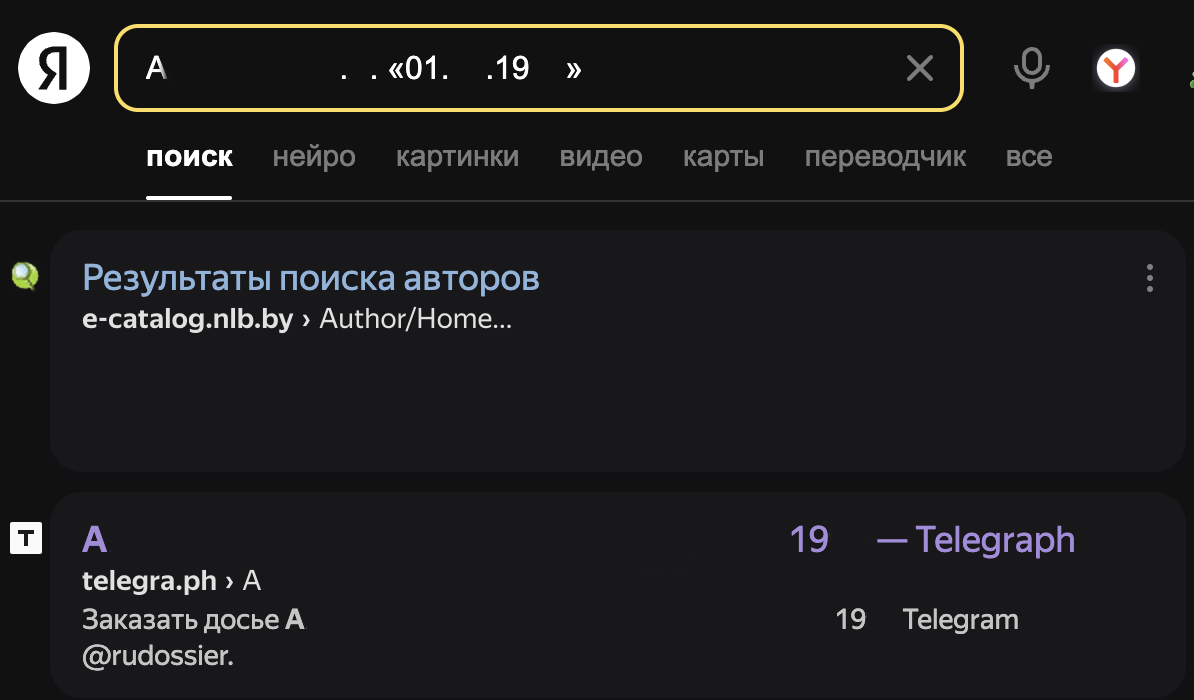Click the e-catalog.nlb.by breadcrumb link
Image resolution: width=1194 pixels, height=700 pixels.
point(188,319)
